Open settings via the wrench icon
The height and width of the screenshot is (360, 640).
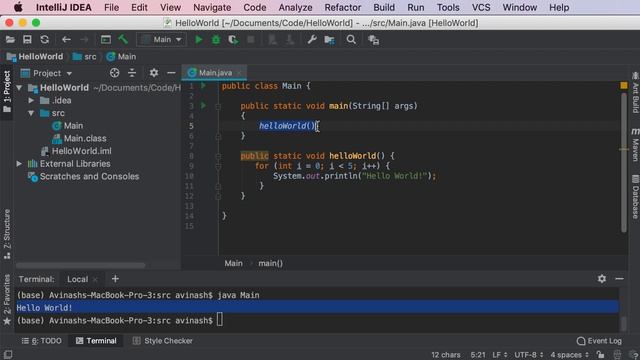tap(312, 40)
